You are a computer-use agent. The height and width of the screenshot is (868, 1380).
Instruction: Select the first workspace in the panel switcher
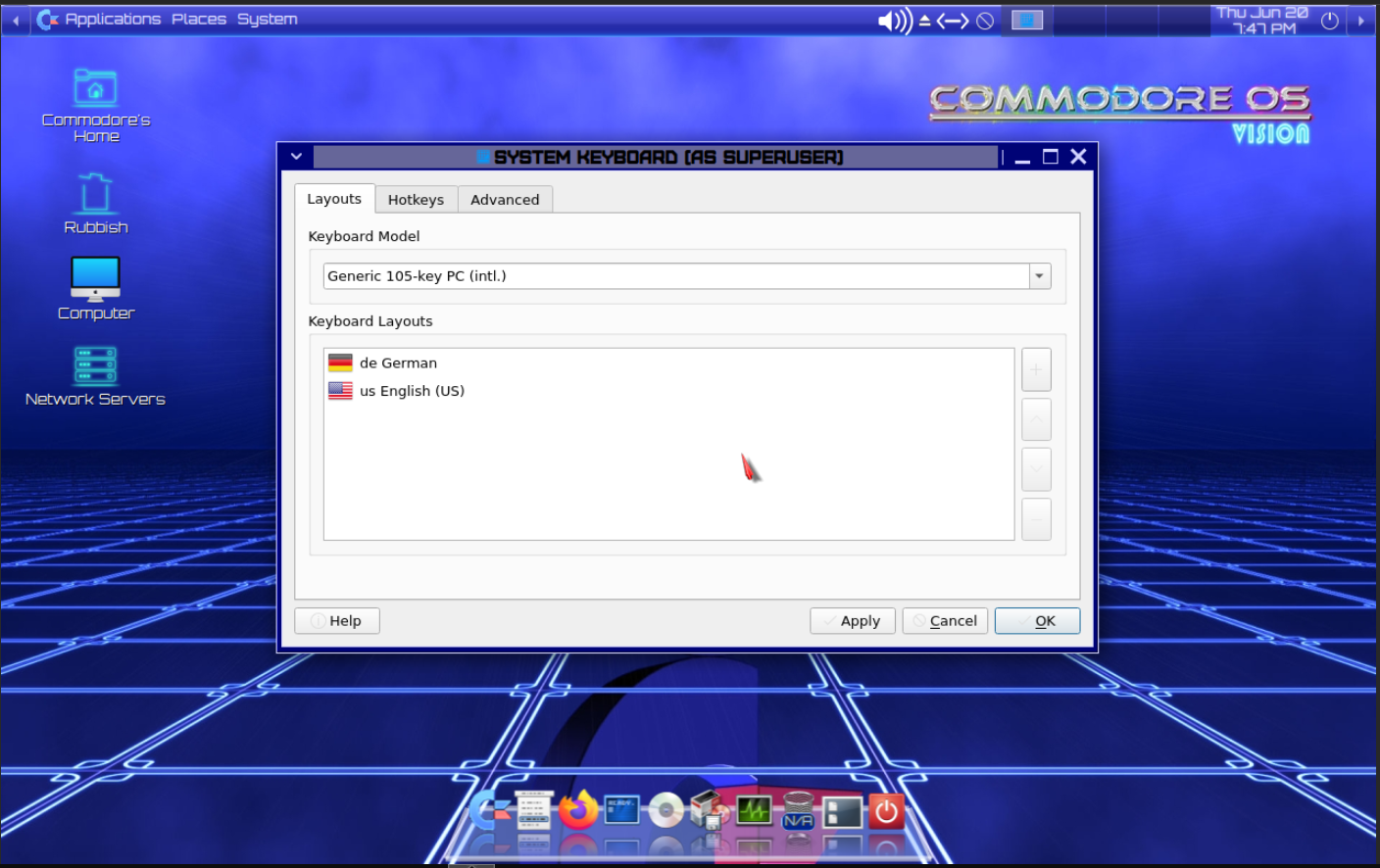tap(1027, 21)
